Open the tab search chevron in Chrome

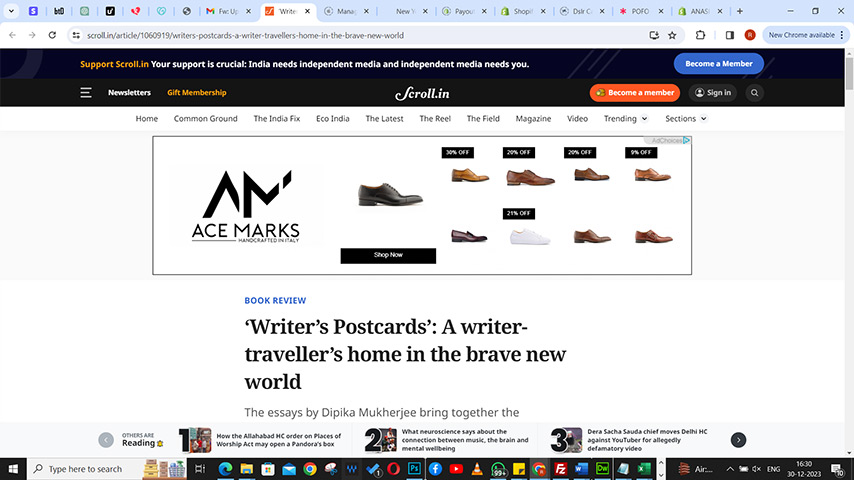pyautogui.click(x=11, y=11)
